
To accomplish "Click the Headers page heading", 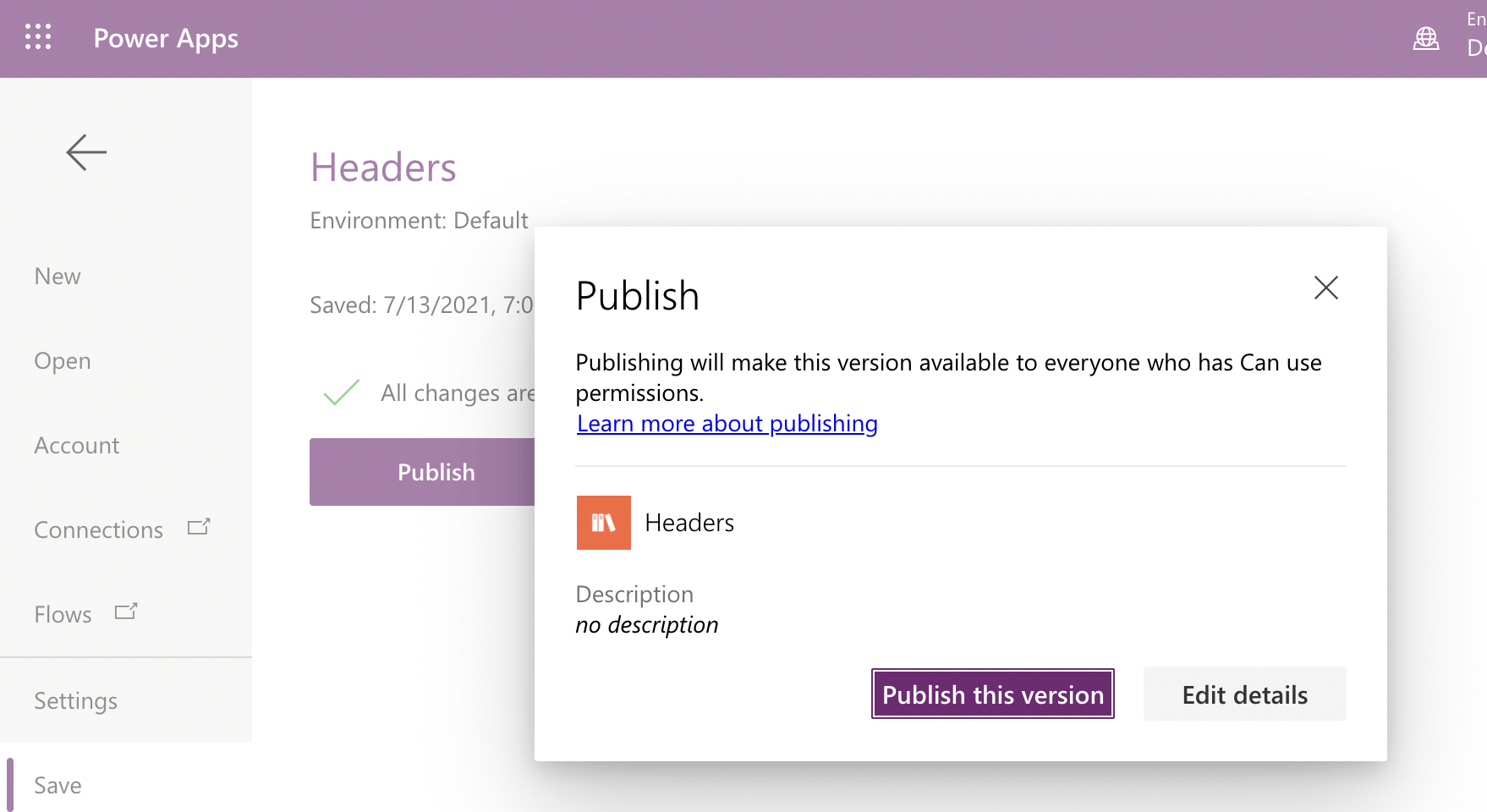I will (384, 167).
